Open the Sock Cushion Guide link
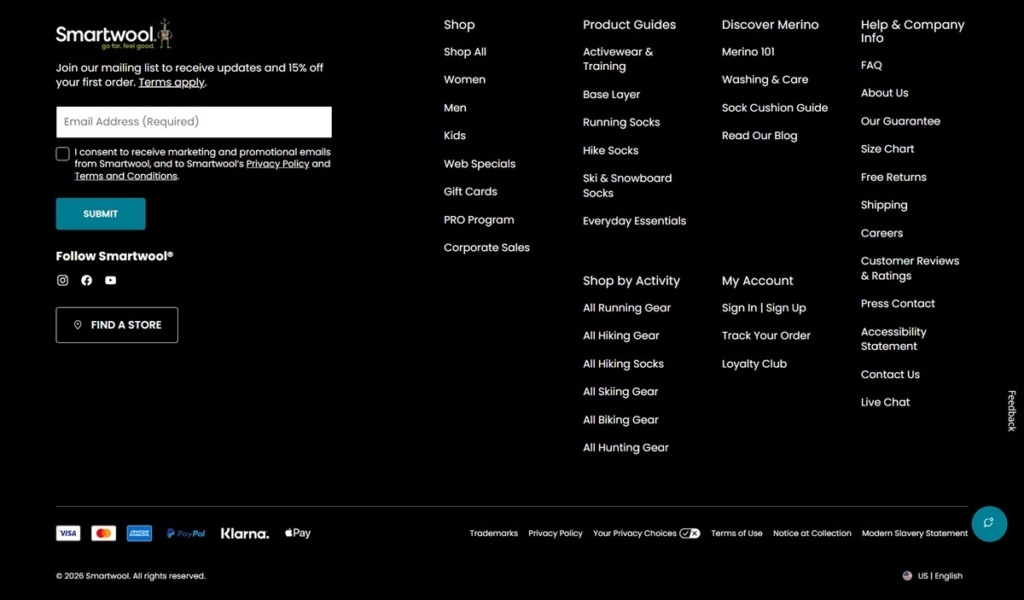 point(775,108)
